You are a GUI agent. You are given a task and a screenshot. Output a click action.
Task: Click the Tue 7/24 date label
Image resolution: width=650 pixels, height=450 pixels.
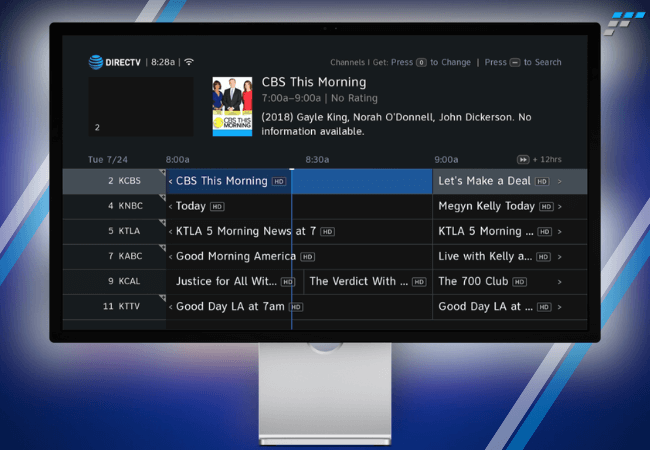[x=108, y=160]
